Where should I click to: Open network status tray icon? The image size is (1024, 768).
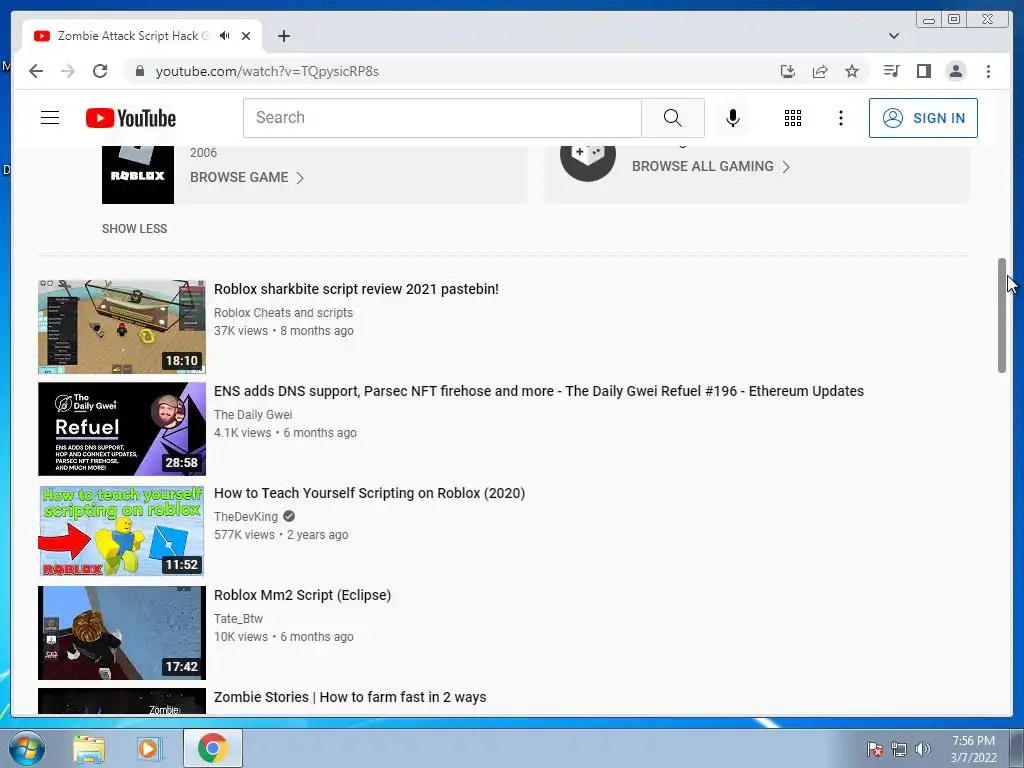tap(899, 749)
